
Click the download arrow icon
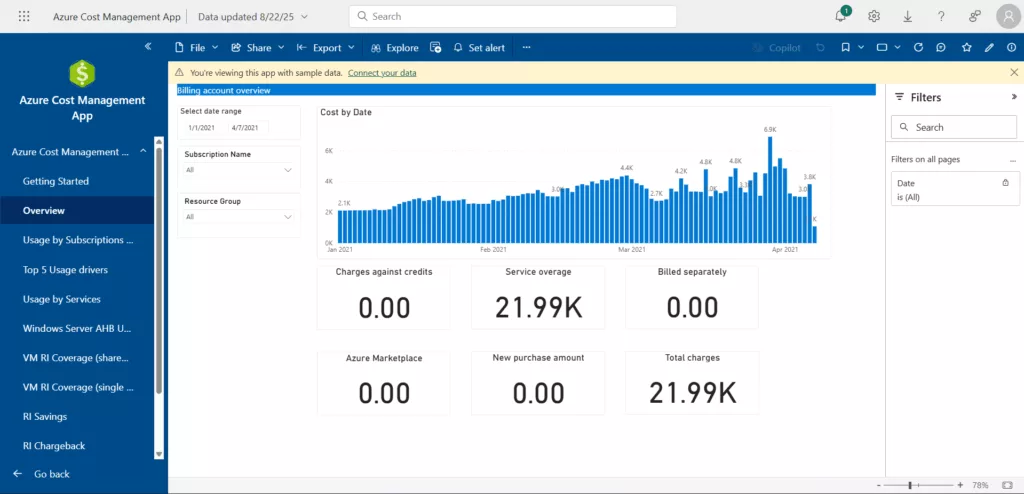pyautogui.click(x=907, y=16)
